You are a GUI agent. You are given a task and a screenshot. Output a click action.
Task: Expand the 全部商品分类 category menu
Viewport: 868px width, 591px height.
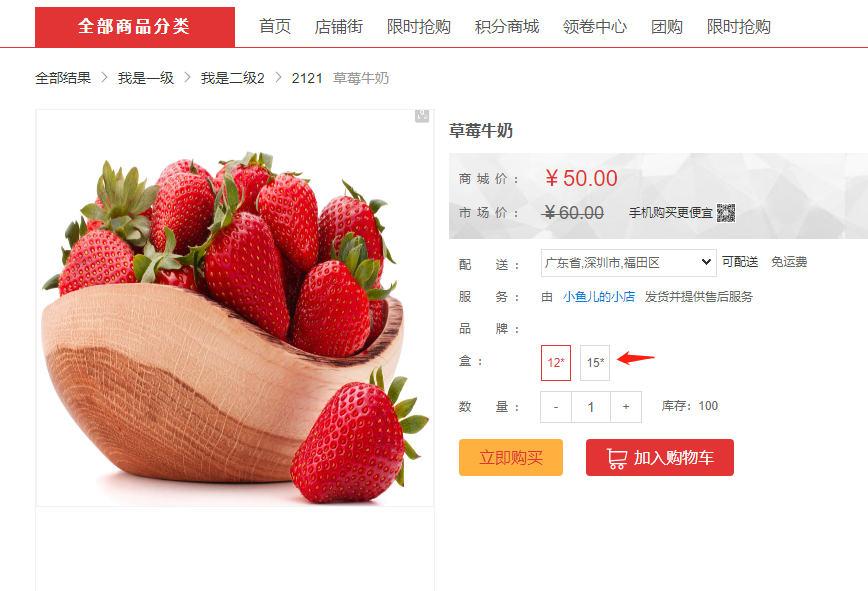(135, 27)
